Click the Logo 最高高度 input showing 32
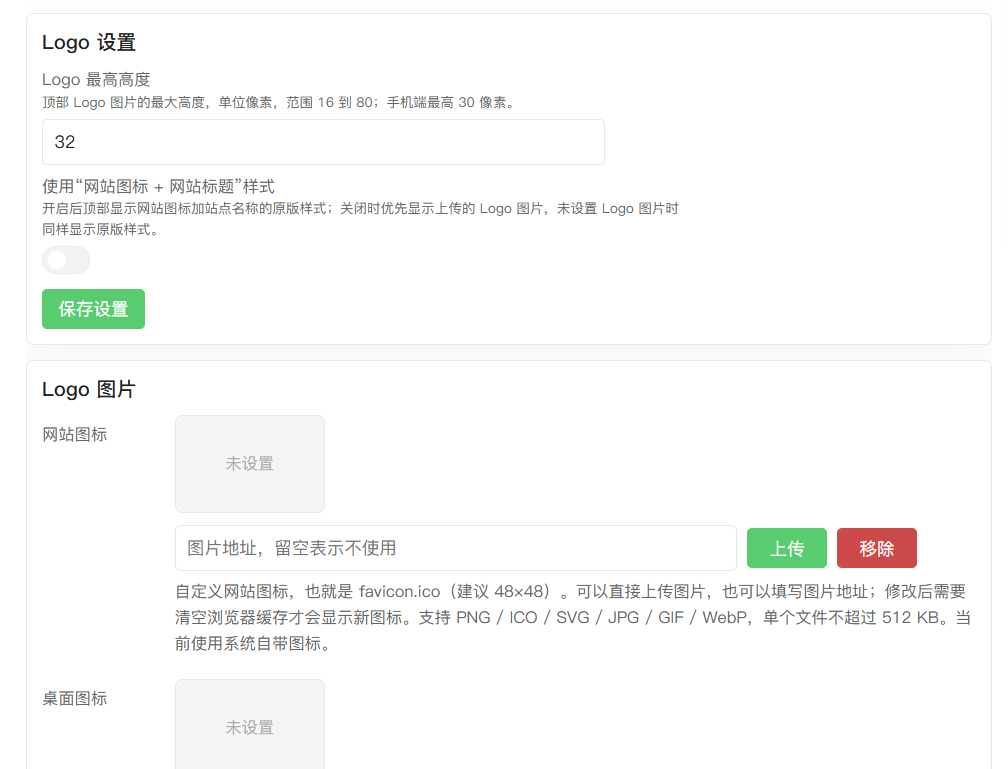The image size is (1008, 769). click(323, 142)
